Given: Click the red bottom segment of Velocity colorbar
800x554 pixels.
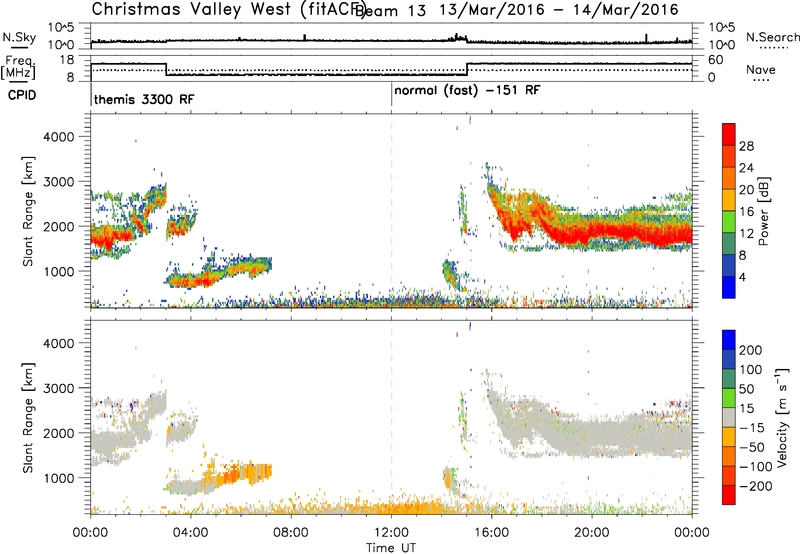Looking at the screenshot, I should 729,495.
